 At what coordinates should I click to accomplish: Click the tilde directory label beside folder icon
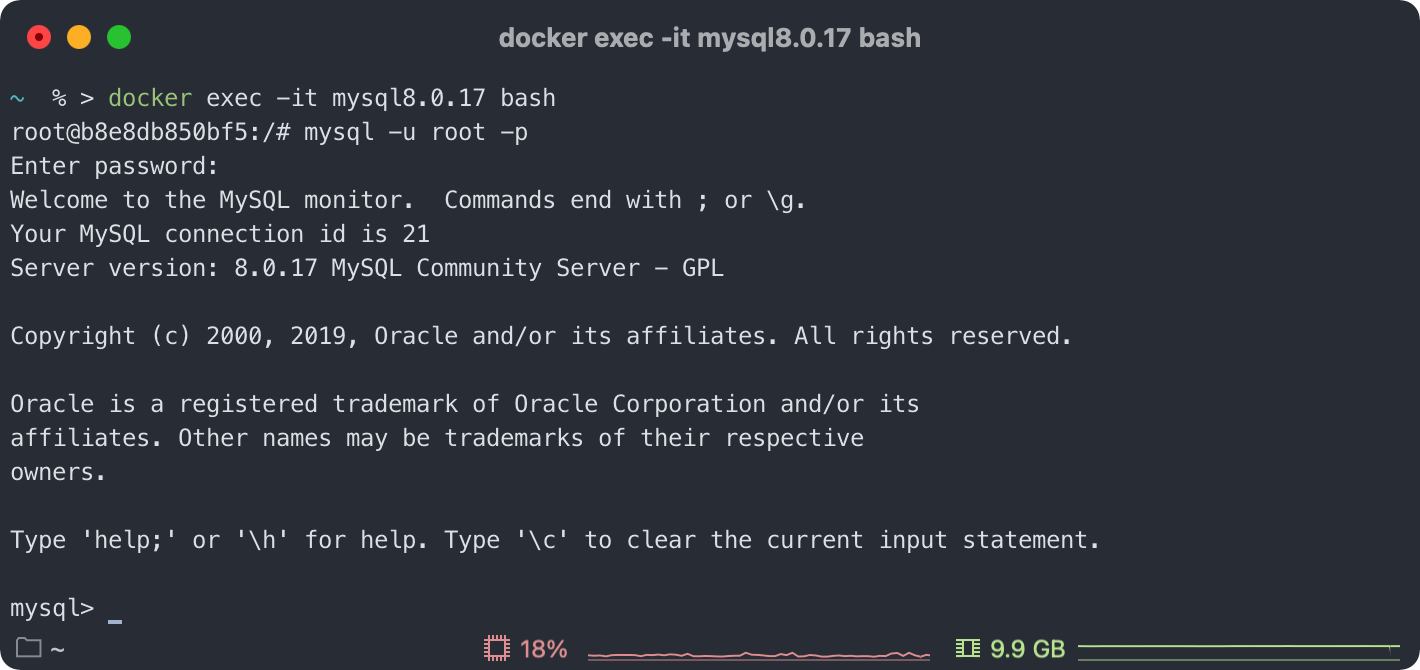[57, 649]
